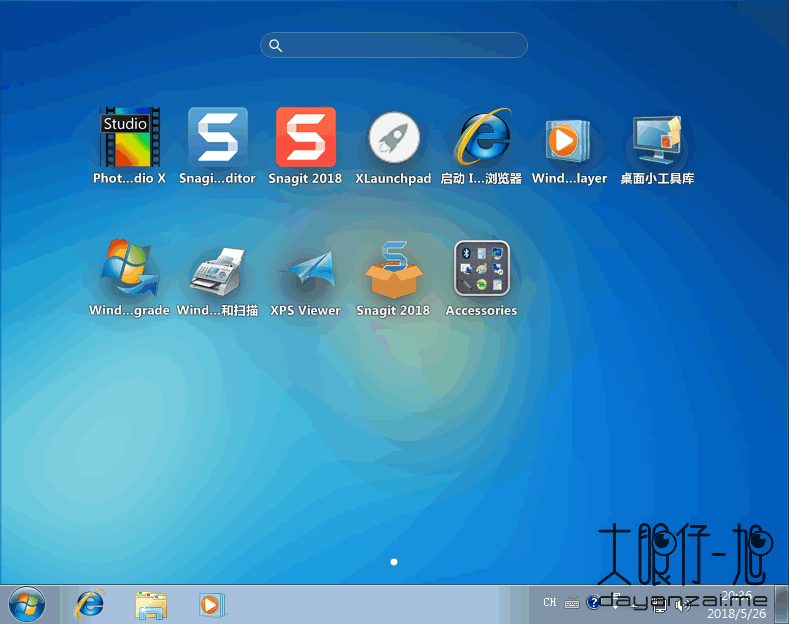
Task: Open Windows Media Player from launchpad grid
Action: [568, 140]
